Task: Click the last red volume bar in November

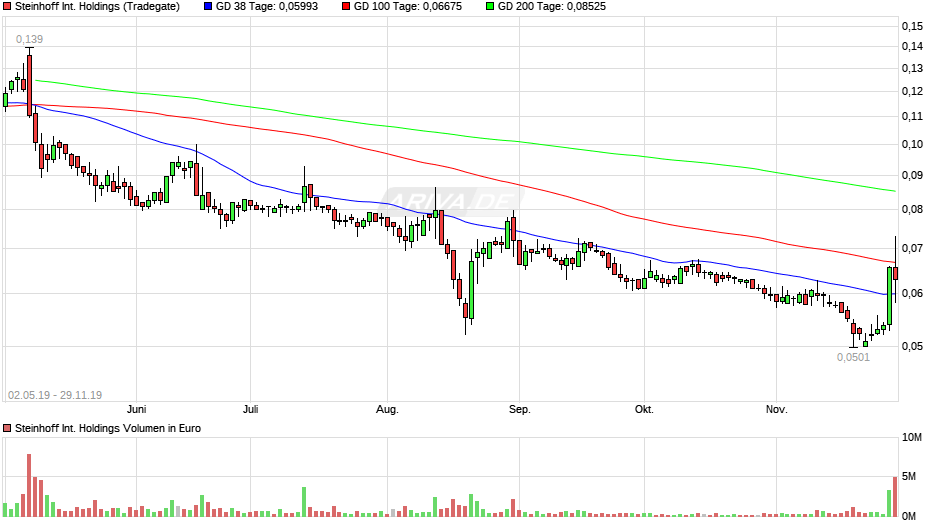Action: click(x=895, y=497)
